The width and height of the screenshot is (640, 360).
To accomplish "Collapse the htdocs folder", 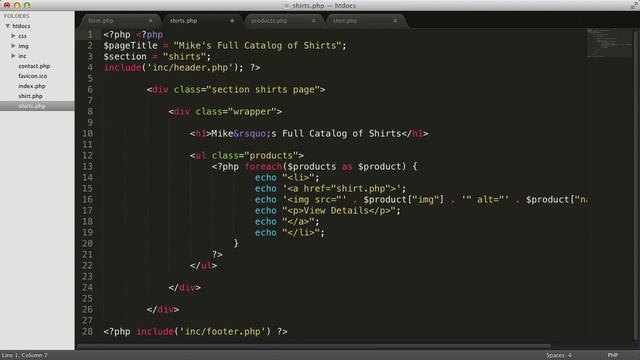I will [7, 26].
